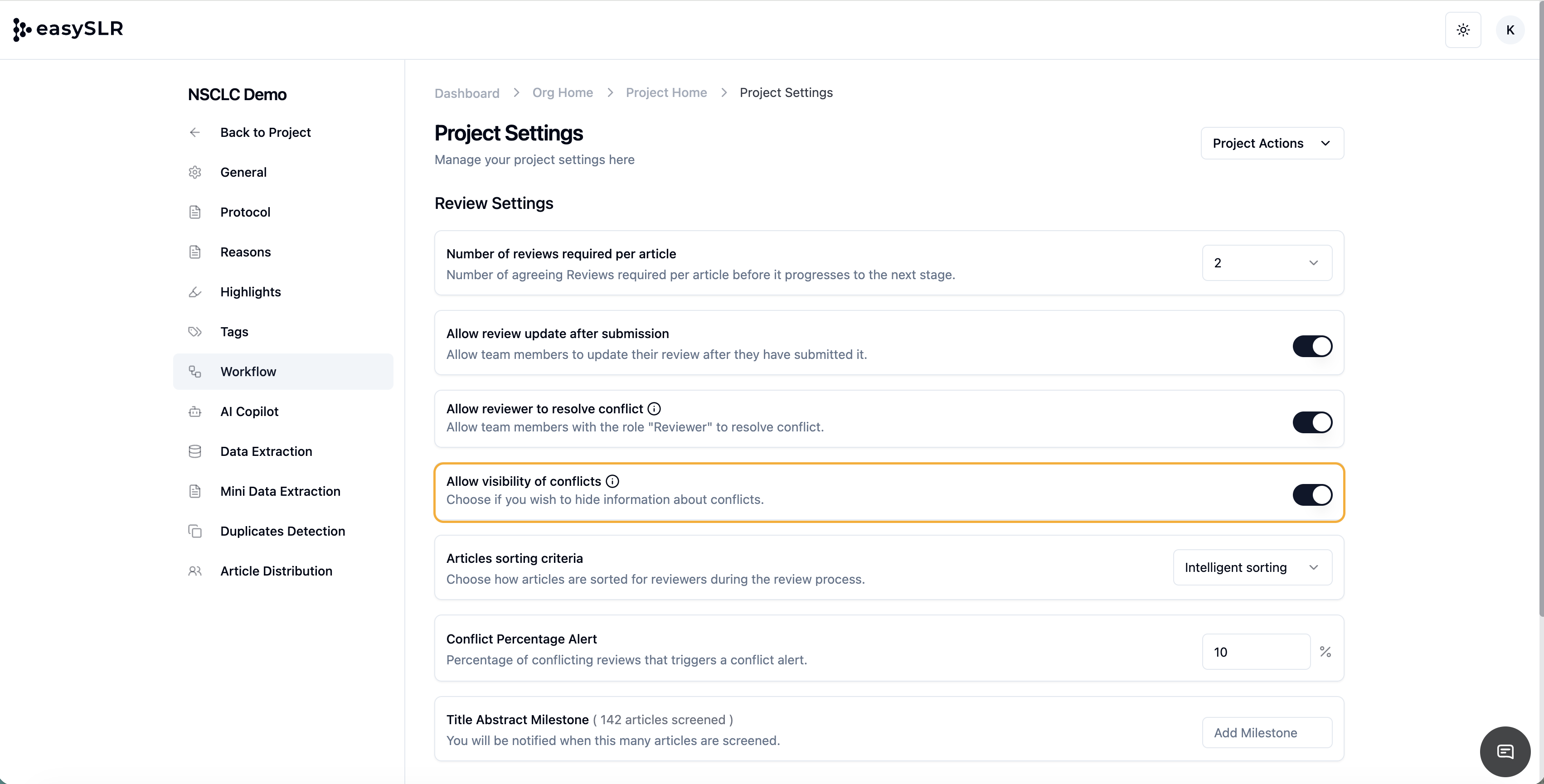The height and width of the screenshot is (784, 1544).
Task: Click the easySLR logo
Action: [68, 29]
